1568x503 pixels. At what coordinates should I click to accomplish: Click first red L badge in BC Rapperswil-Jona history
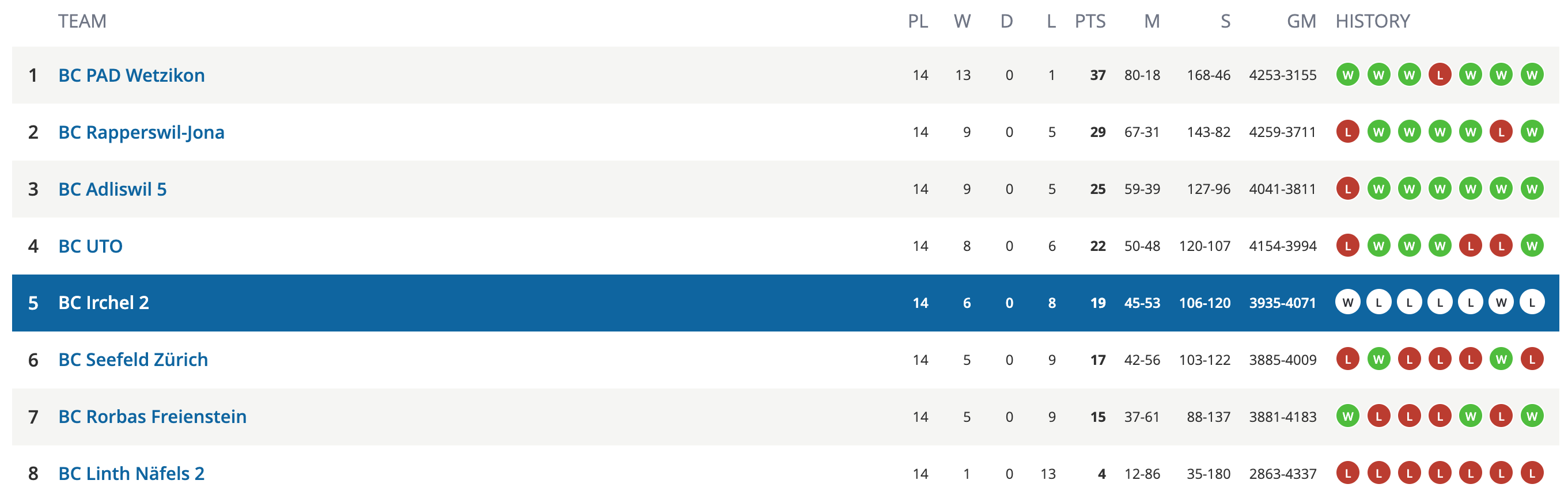[x=1347, y=132]
